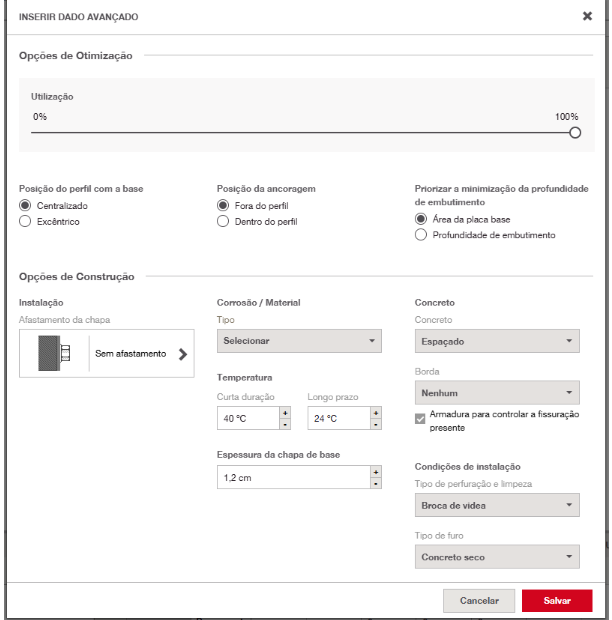Select Centralizado profile position

pyautogui.click(x=25, y=205)
